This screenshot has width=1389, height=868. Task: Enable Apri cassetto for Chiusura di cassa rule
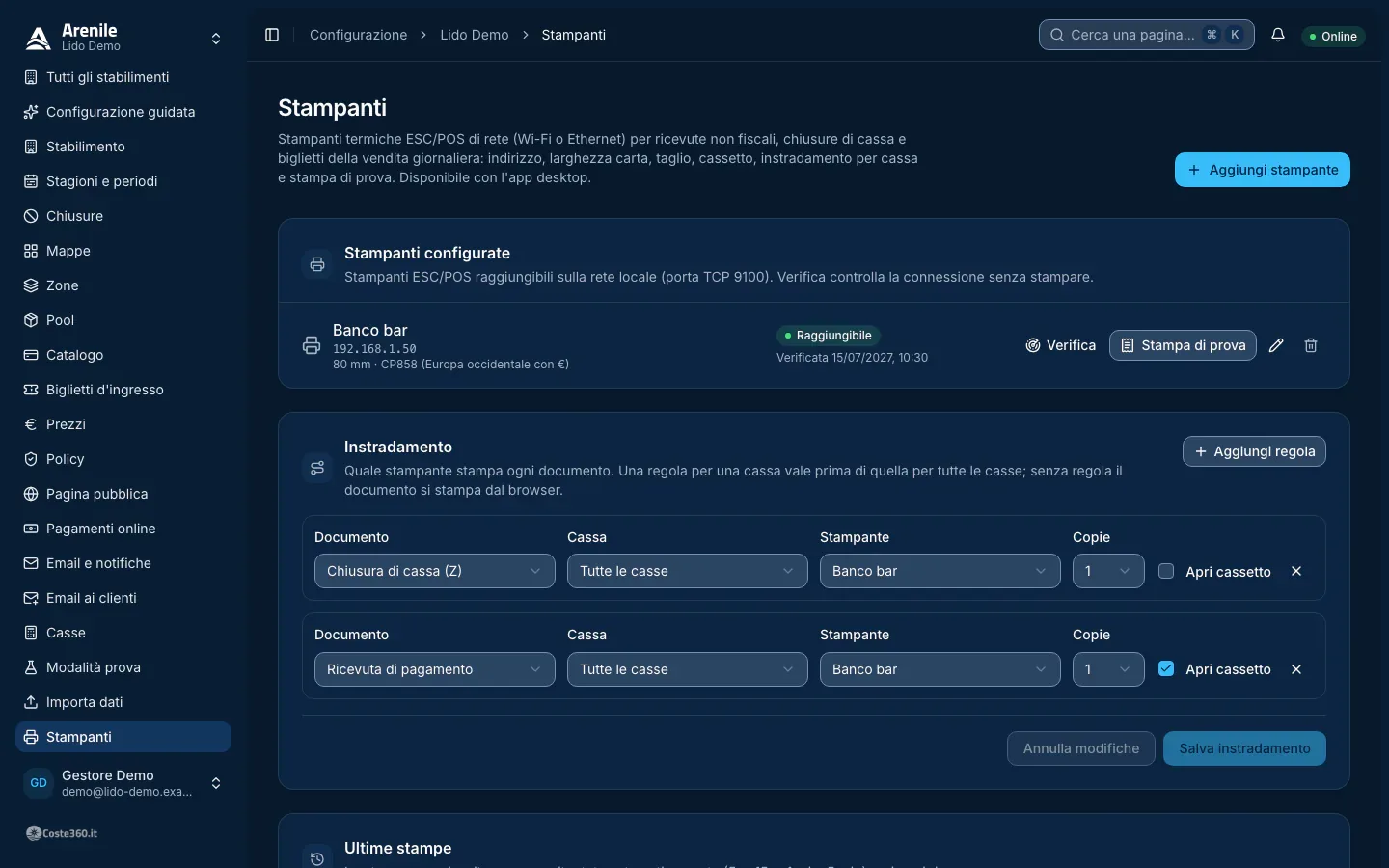1166,571
